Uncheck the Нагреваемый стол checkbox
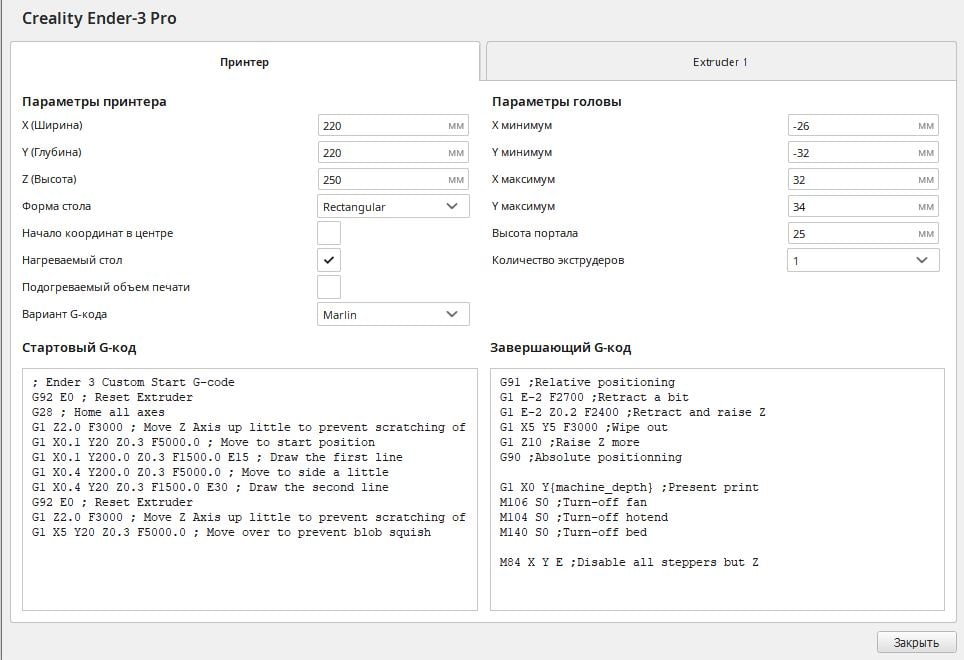964x660 pixels. click(x=329, y=260)
